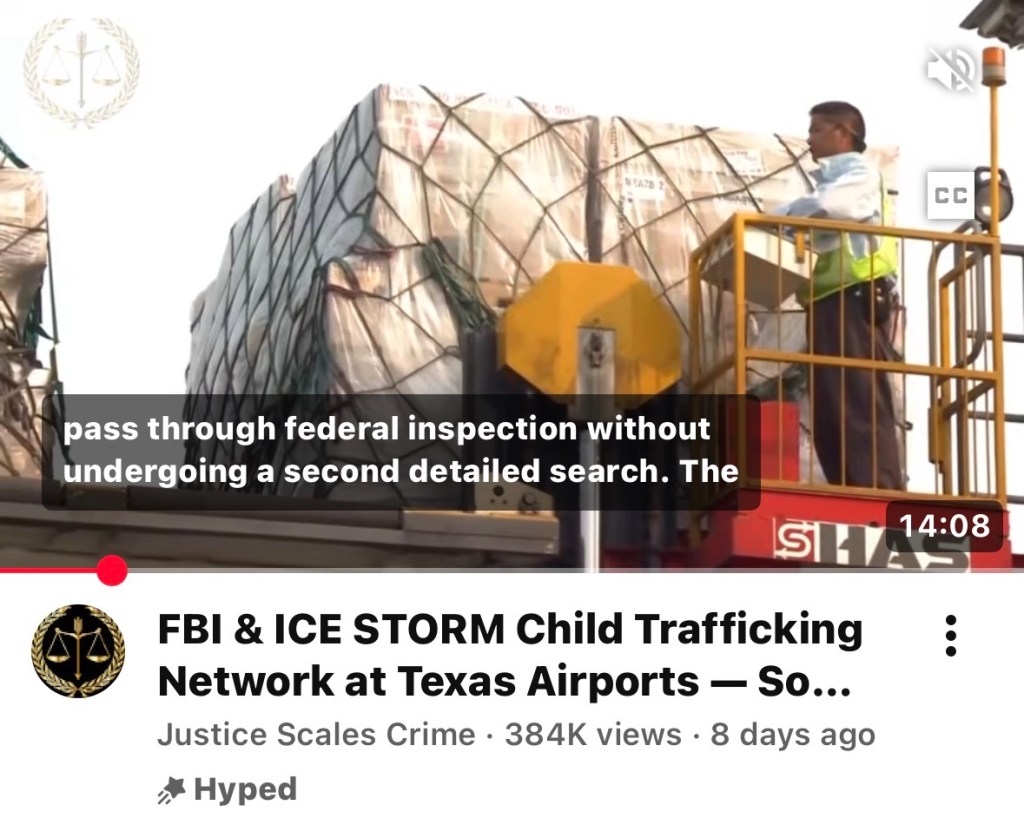Click the truncated title ending "So..."
This screenshot has height=838, width=1024.
803,682
